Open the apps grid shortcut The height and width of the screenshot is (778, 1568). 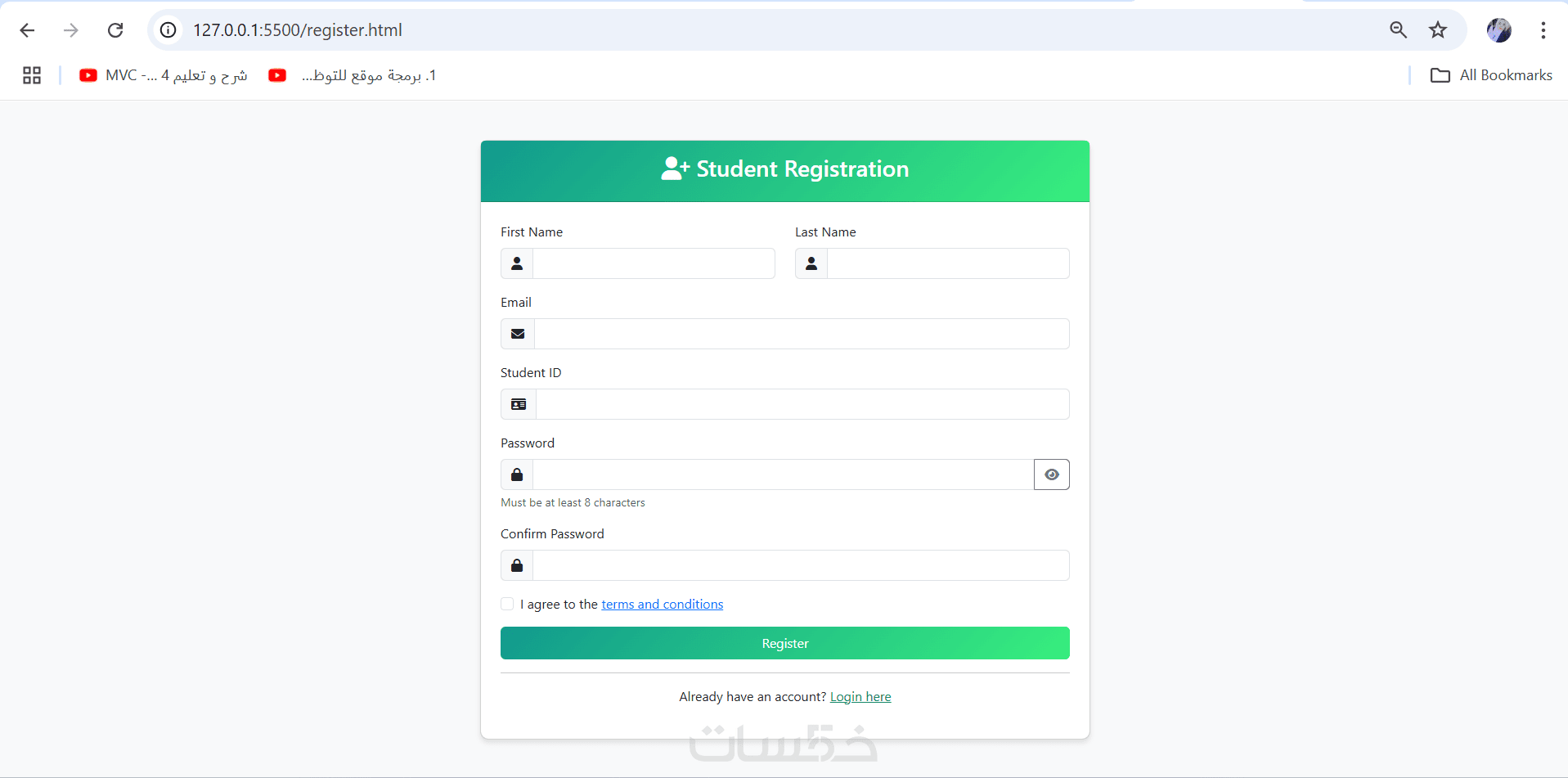point(32,75)
